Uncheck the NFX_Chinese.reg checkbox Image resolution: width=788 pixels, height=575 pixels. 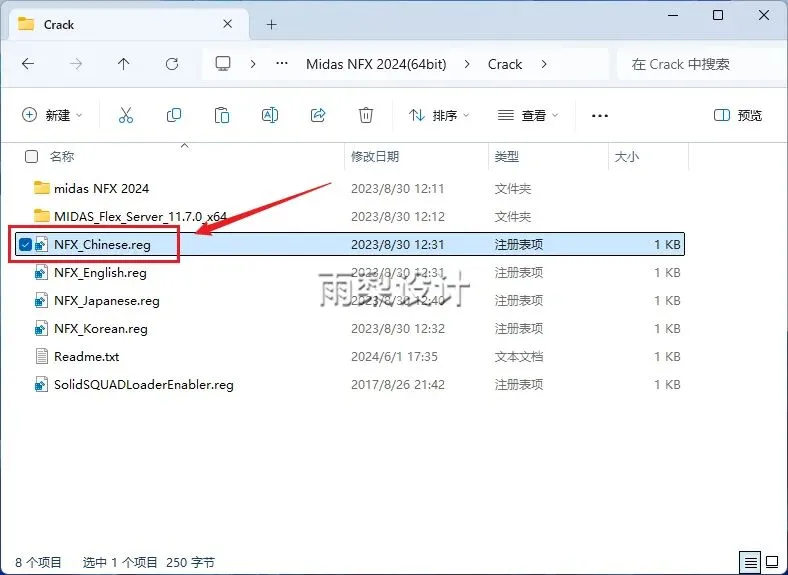pyautogui.click(x=25, y=245)
